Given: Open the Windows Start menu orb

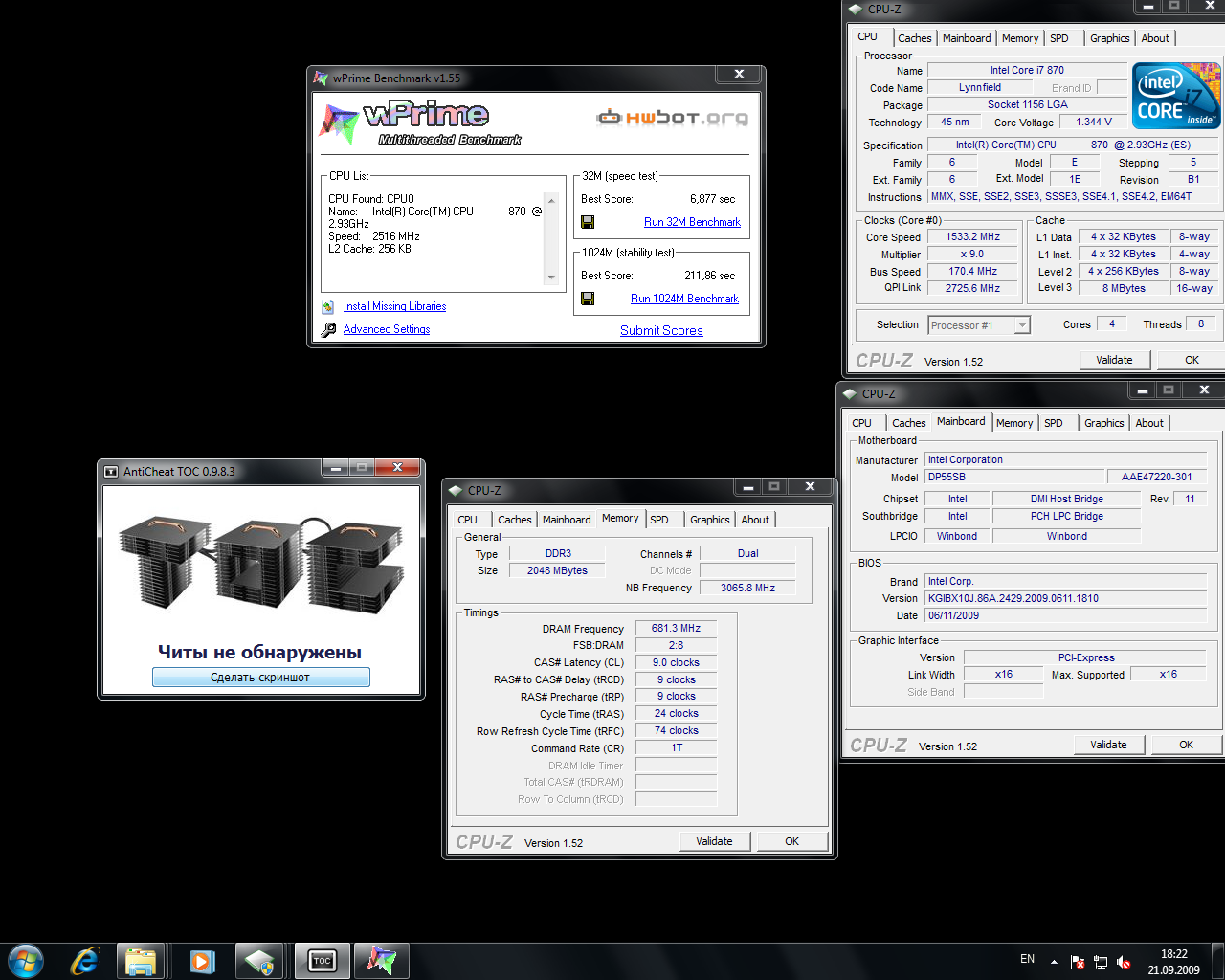Looking at the screenshot, I should [x=25, y=961].
